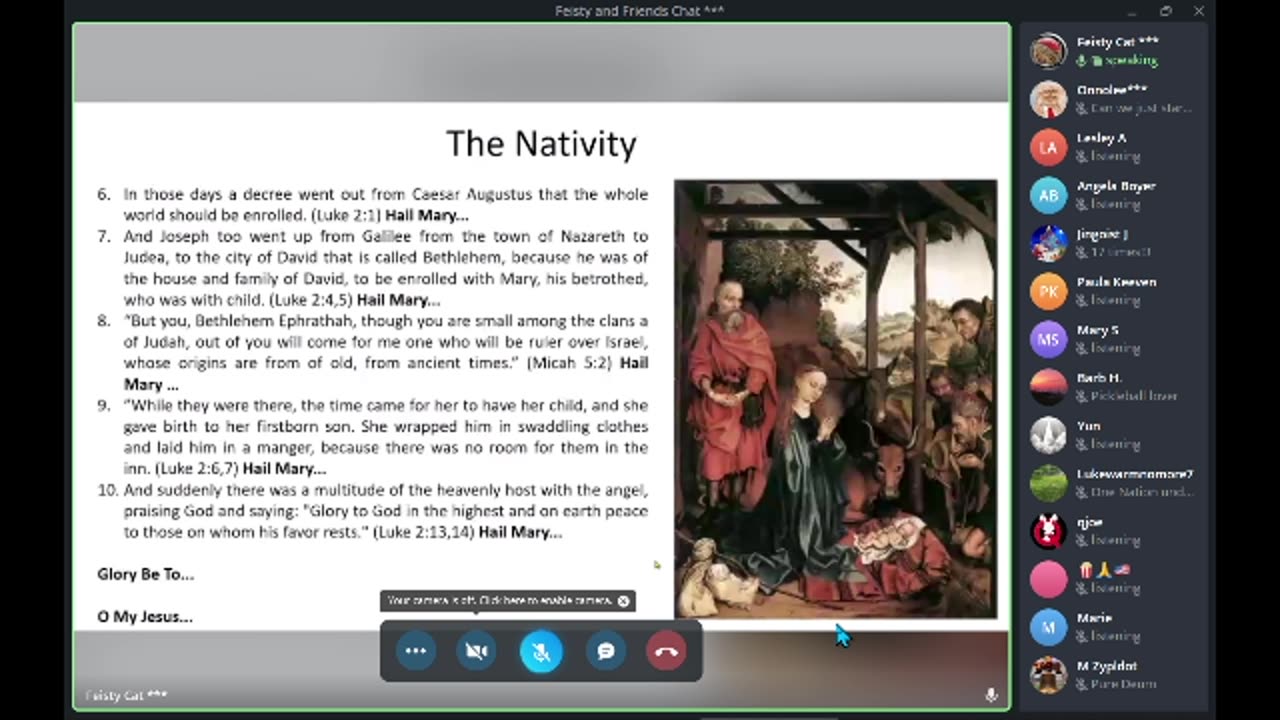The height and width of the screenshot is (720, 1280).
Task: Click the Nativity painting in shared slide
Action: [835, 398]
